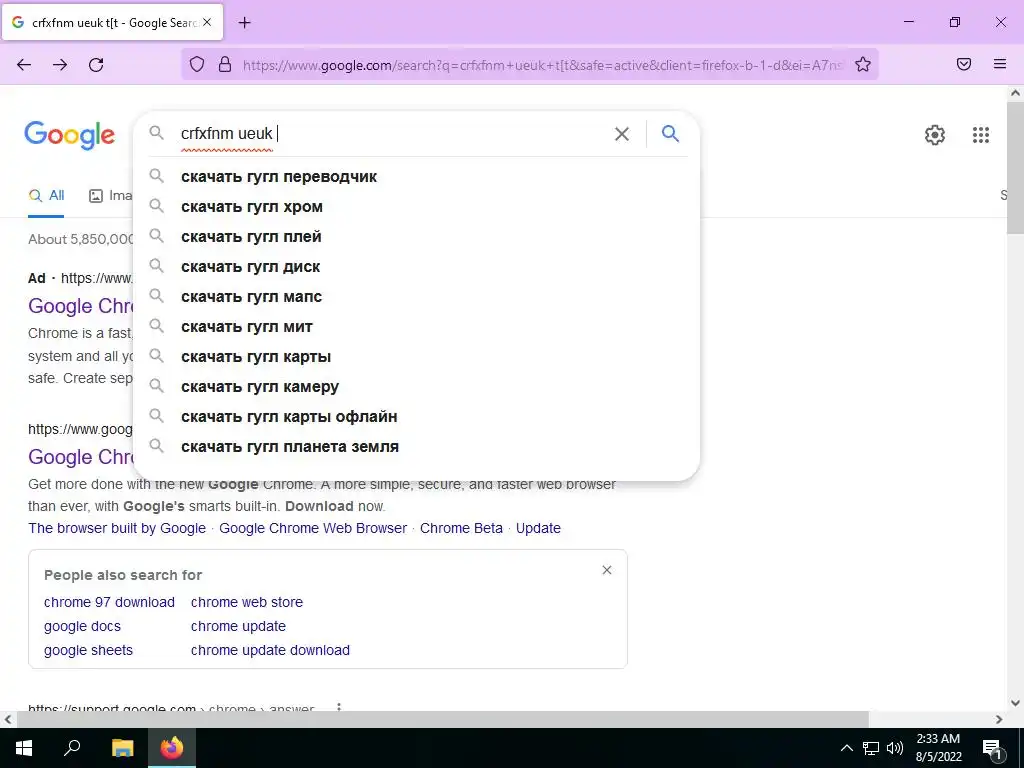
Task: Search for chrome update
Action: tap(238, 626)
